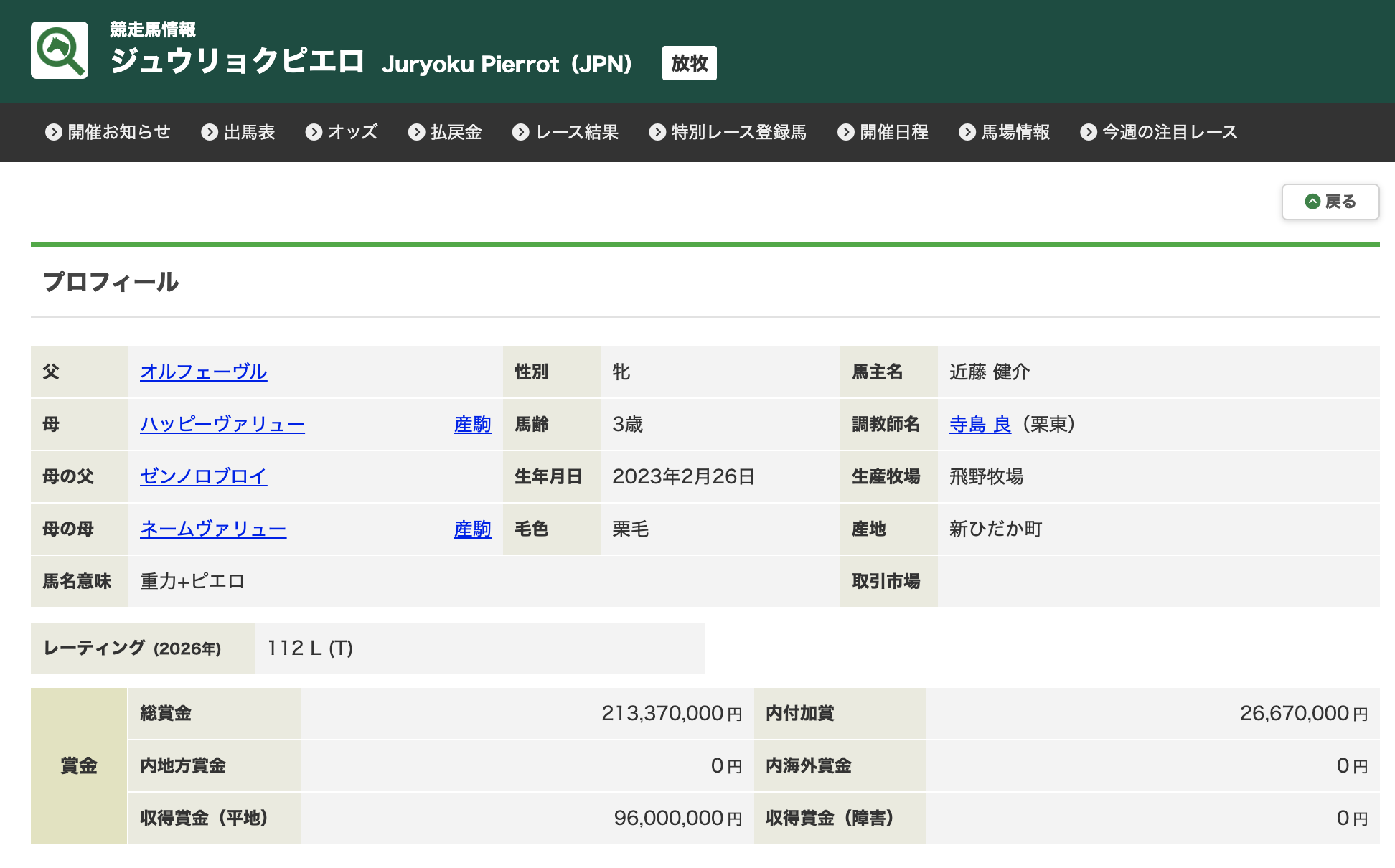
Task: Go back with the 戻る button
Action: coord(1330,202)
